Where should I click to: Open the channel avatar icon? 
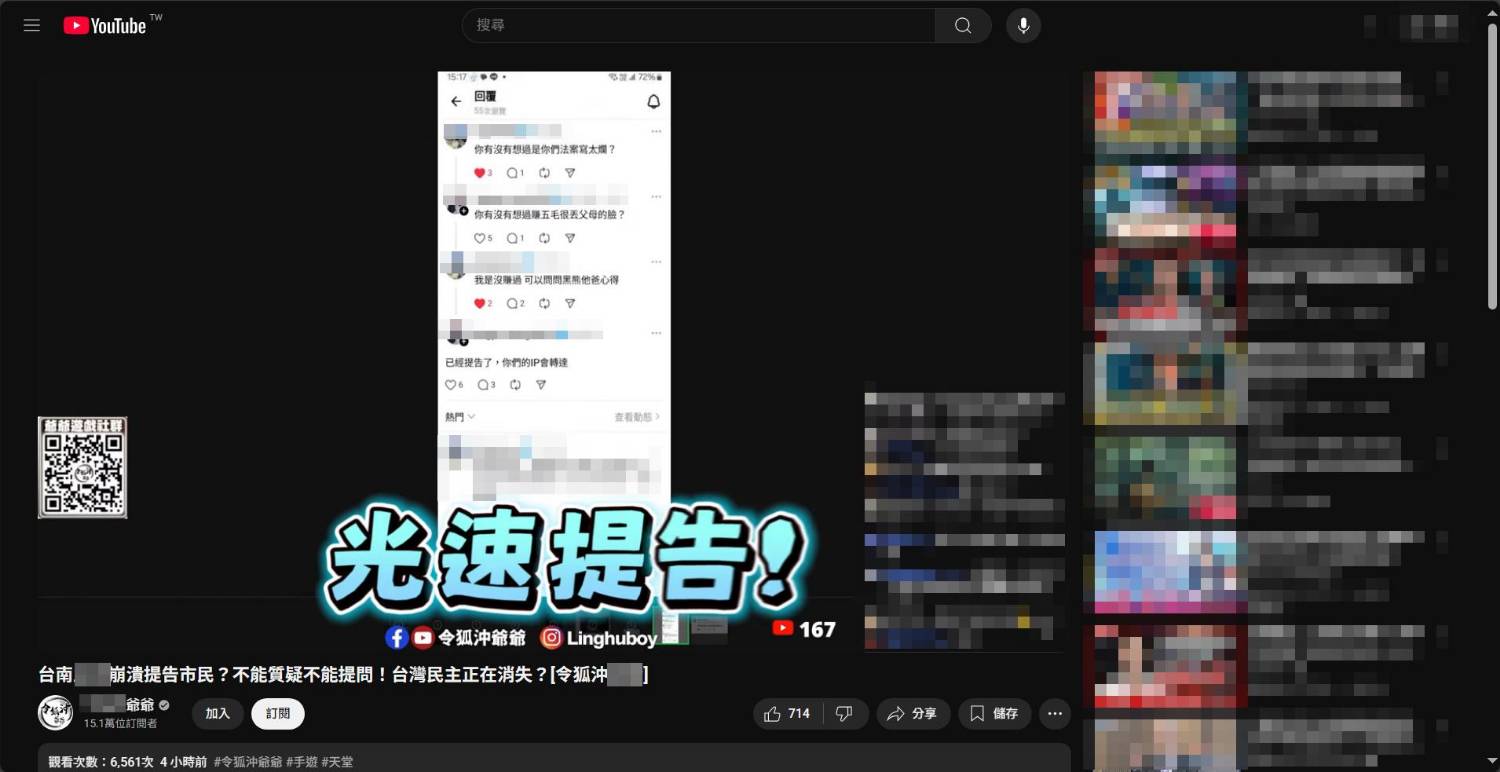click(x=55, y=712)
